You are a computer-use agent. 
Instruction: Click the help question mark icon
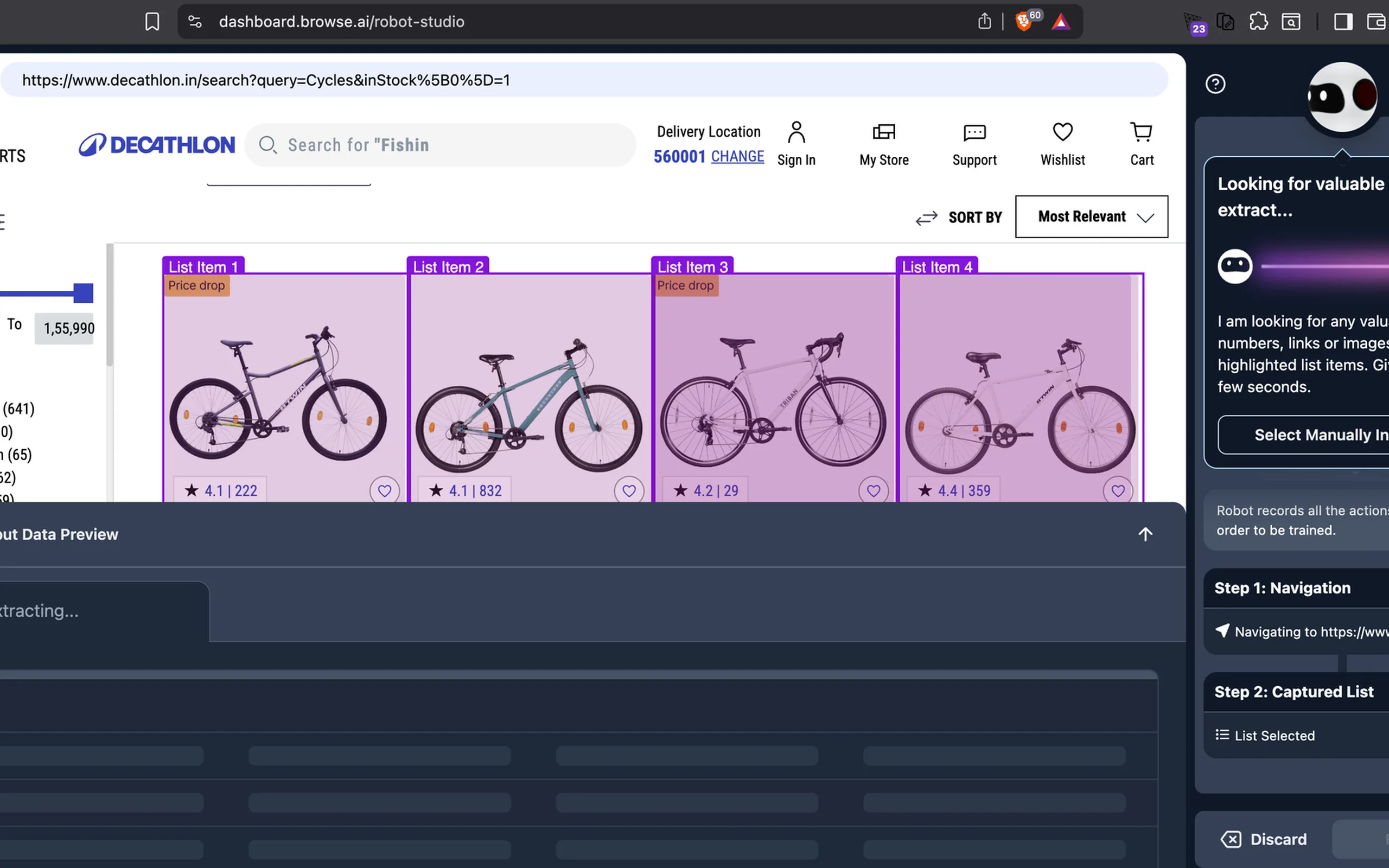coord(1215,84)
